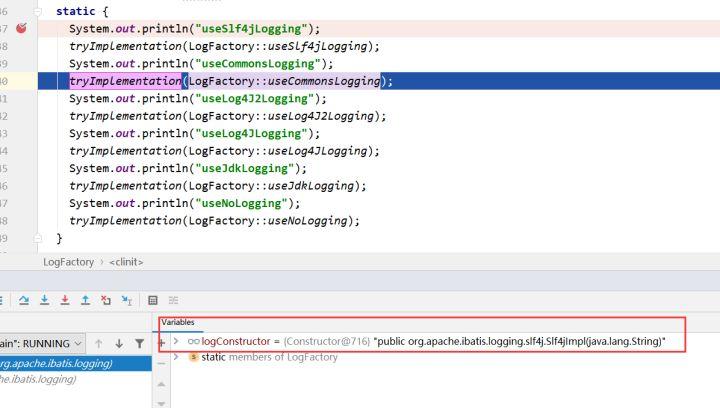Collapse the static block fold marker
The image size is (720, 408).
(x=37, y=11)
